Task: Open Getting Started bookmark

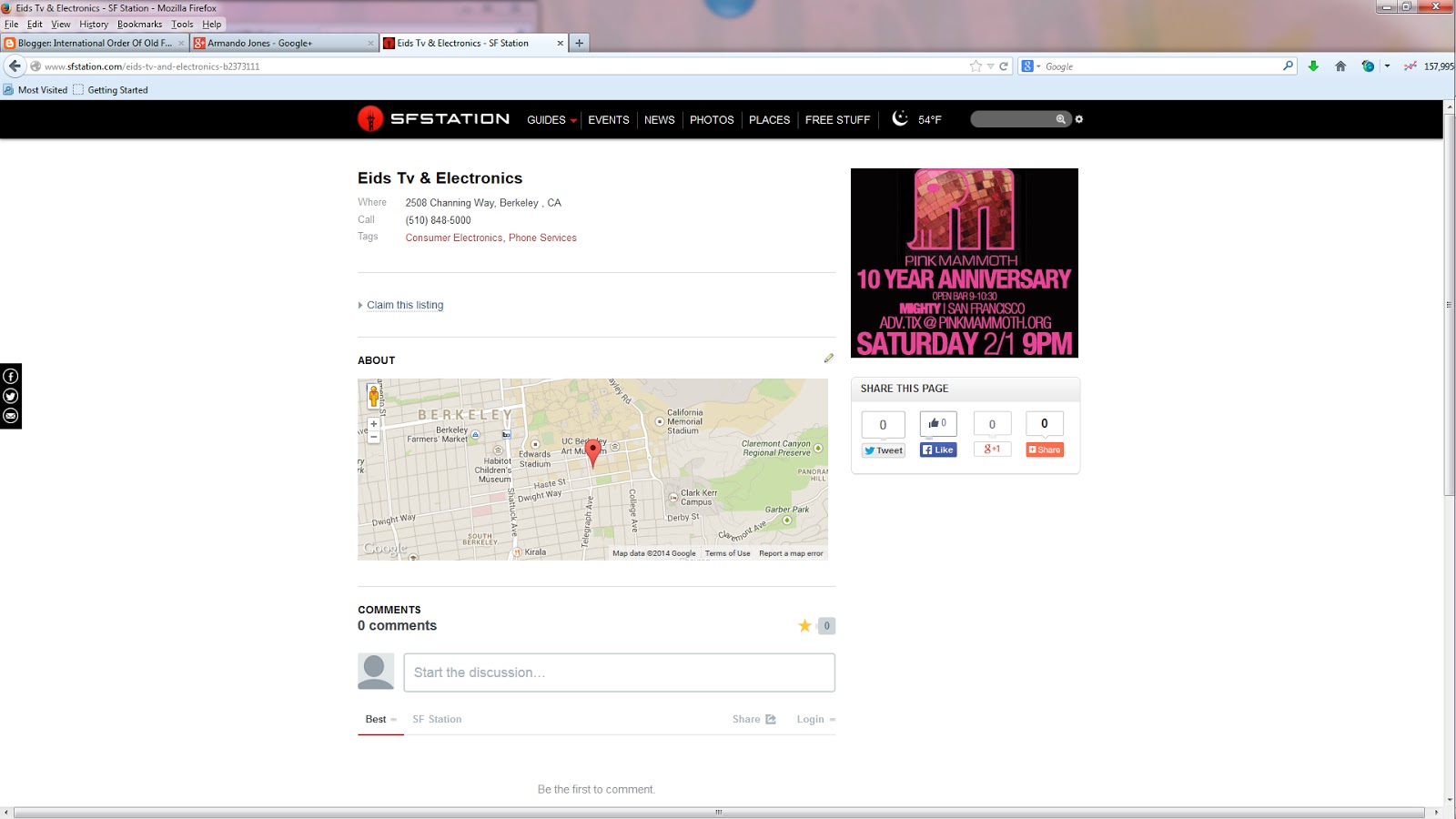Action: pos(110,90)
